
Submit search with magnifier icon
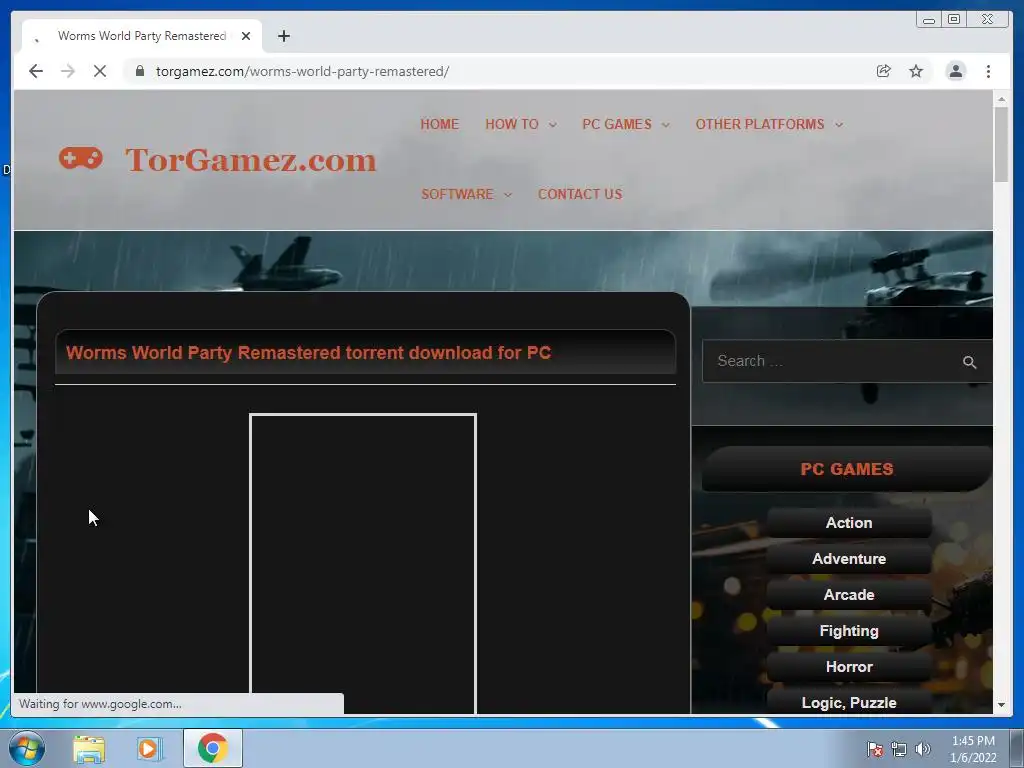(969, 362)
